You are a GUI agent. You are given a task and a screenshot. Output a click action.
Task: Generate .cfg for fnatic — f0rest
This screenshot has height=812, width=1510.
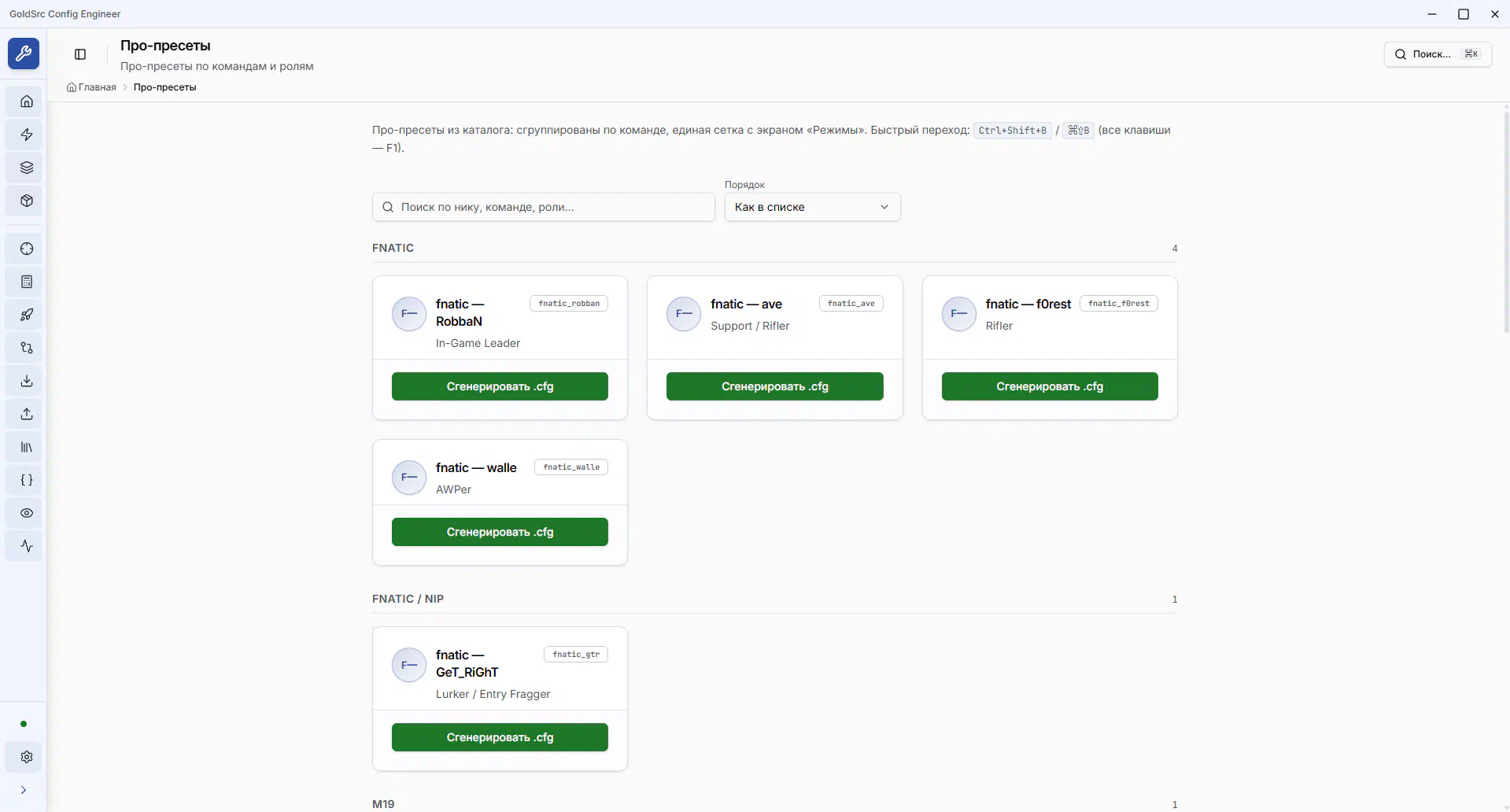tap(1050, 386)
